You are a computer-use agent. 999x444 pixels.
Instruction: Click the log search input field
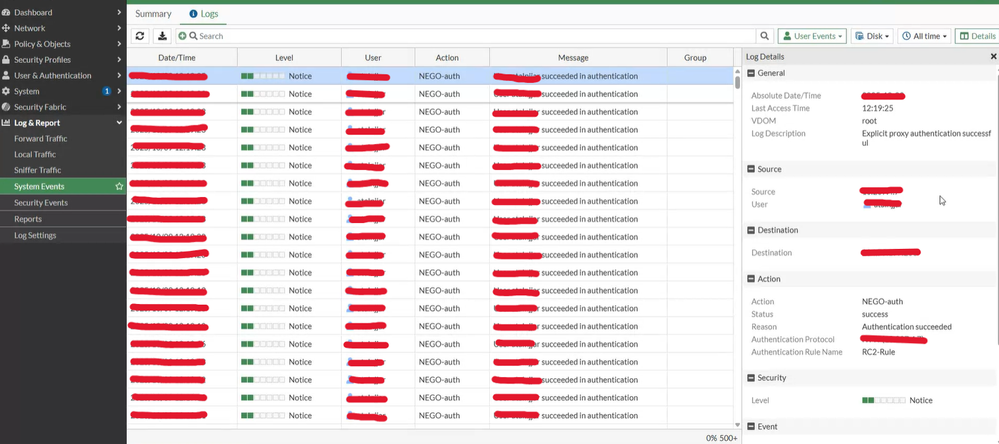(470, 36)
